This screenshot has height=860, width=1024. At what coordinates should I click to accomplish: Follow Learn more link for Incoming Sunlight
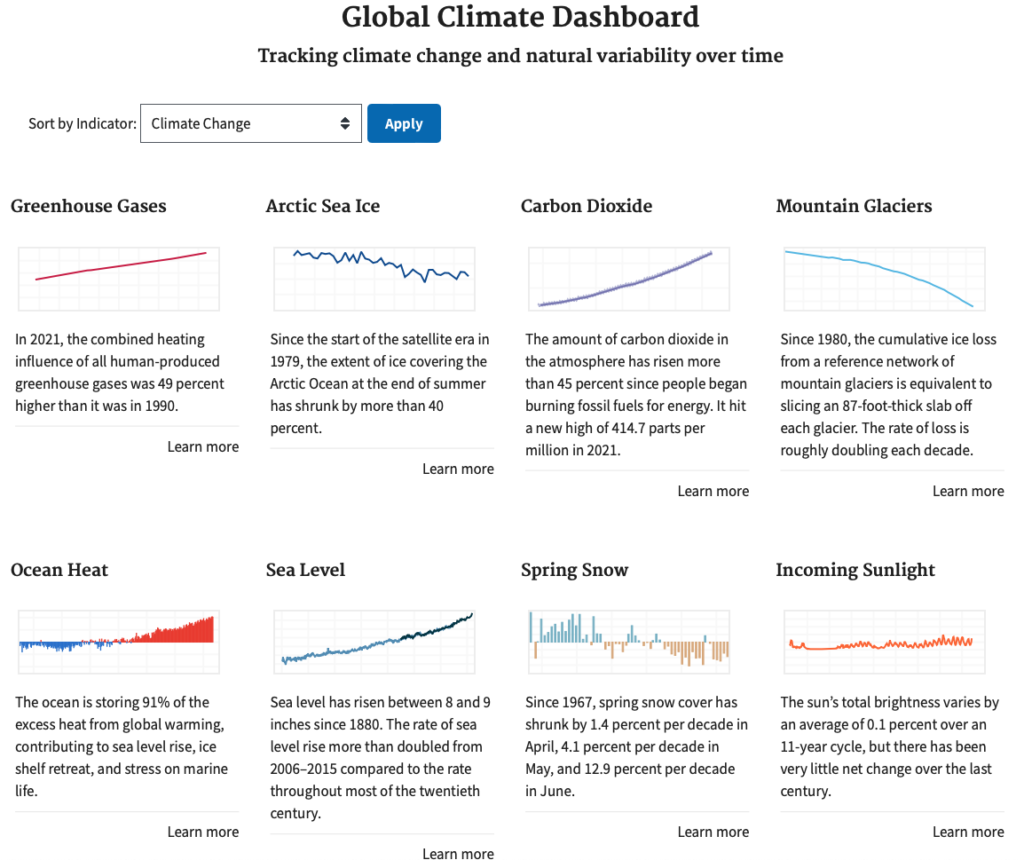(x=968, y=832)
